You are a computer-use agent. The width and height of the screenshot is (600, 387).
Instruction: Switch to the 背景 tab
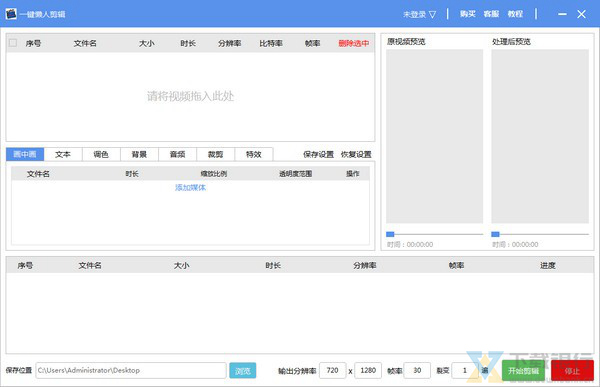pyautogui.click(x=139, y=154)
